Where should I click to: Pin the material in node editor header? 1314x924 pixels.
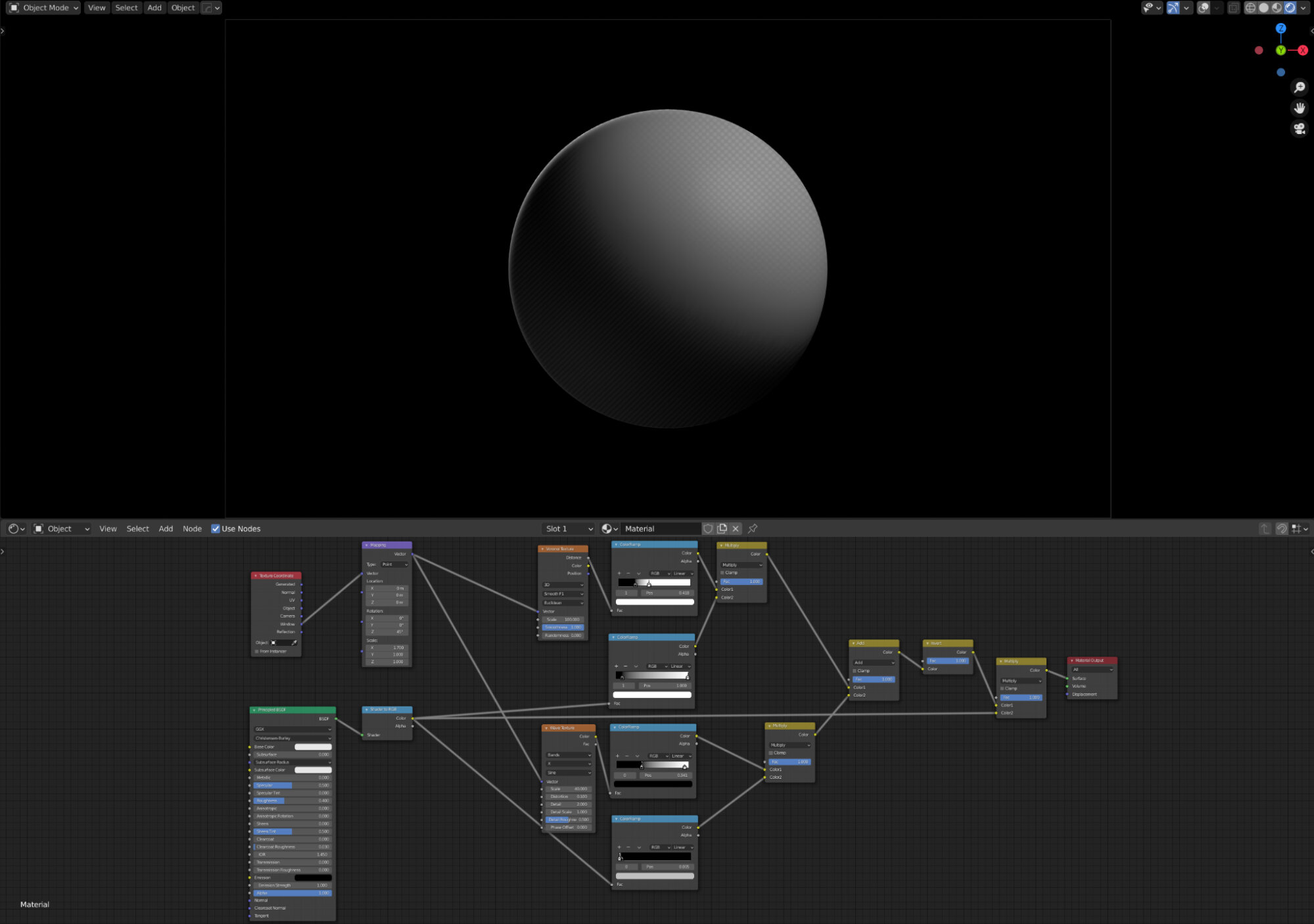[x=752, y=528]
